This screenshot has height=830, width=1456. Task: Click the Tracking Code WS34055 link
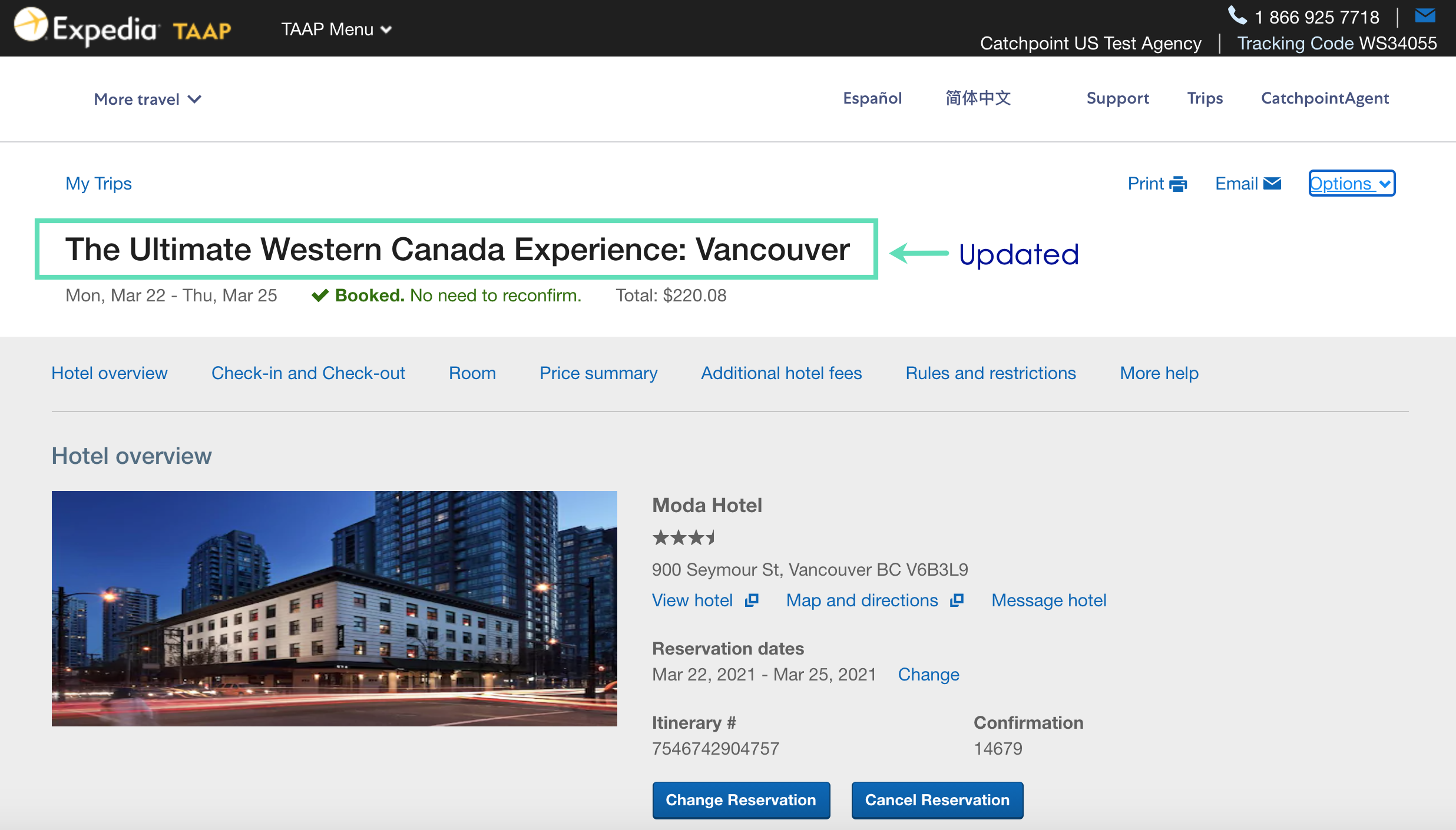[x=1337, y=44]
